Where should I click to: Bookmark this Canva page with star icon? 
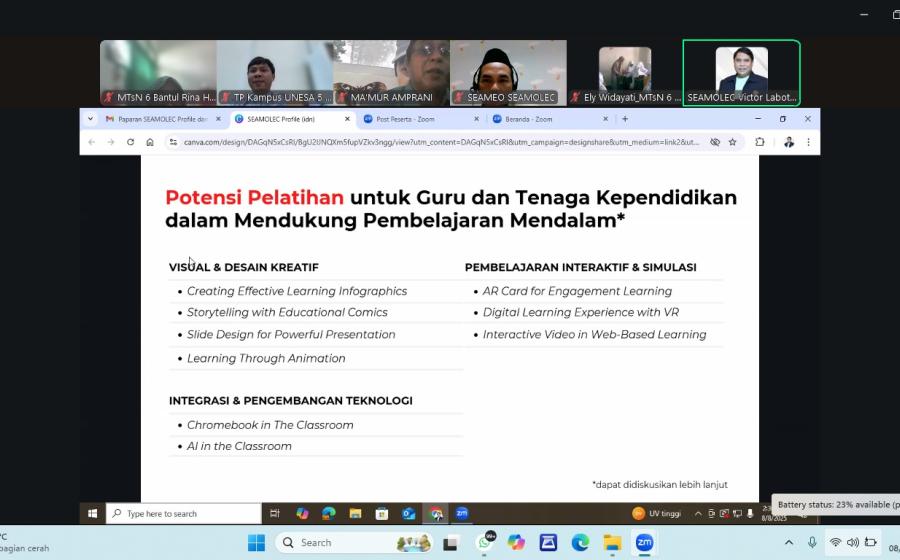732,142
